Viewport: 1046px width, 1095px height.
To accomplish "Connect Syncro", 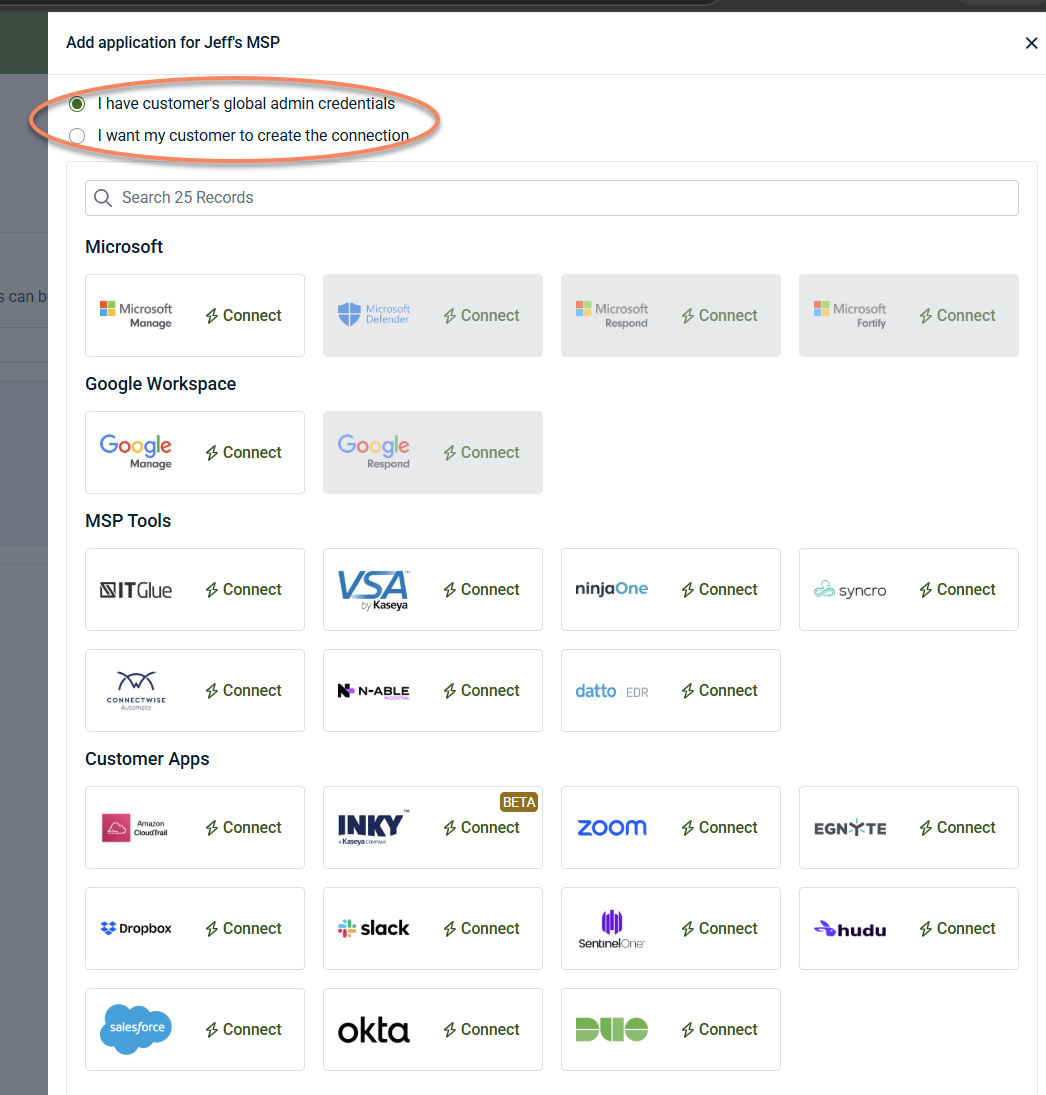I will pyautogui.click(x=958, y=589).
